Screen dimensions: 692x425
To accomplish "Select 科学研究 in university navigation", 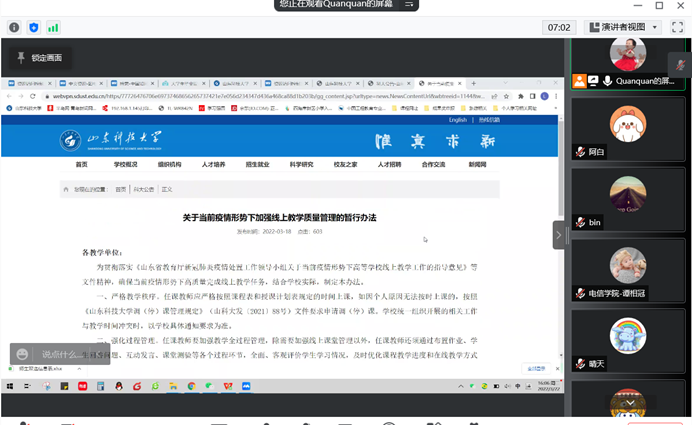I will point(301,164).
